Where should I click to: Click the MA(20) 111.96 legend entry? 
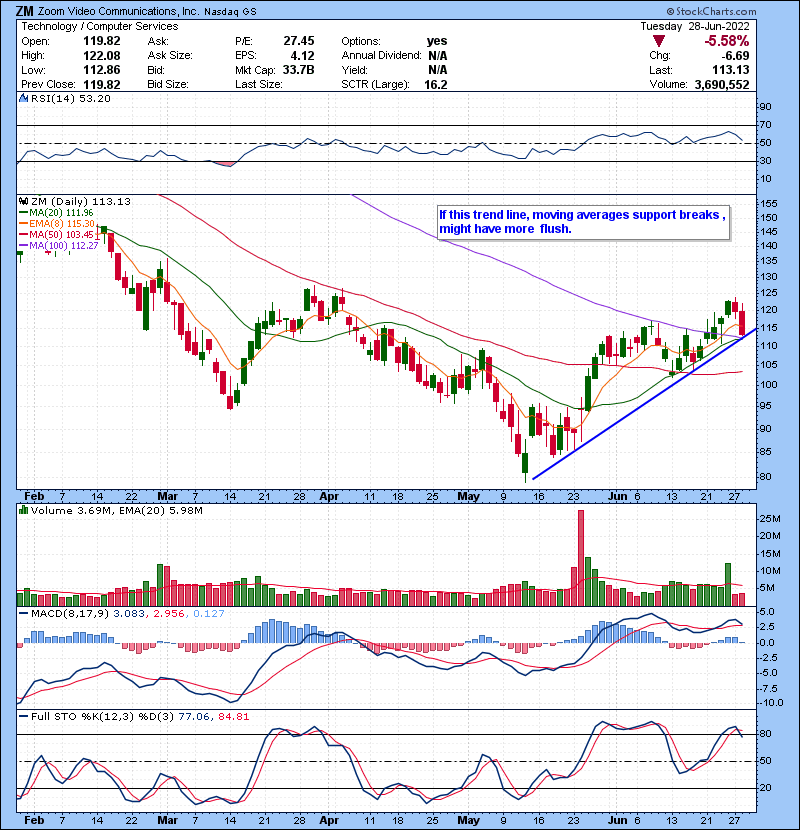pyautogui.click(x=56, y=213)
